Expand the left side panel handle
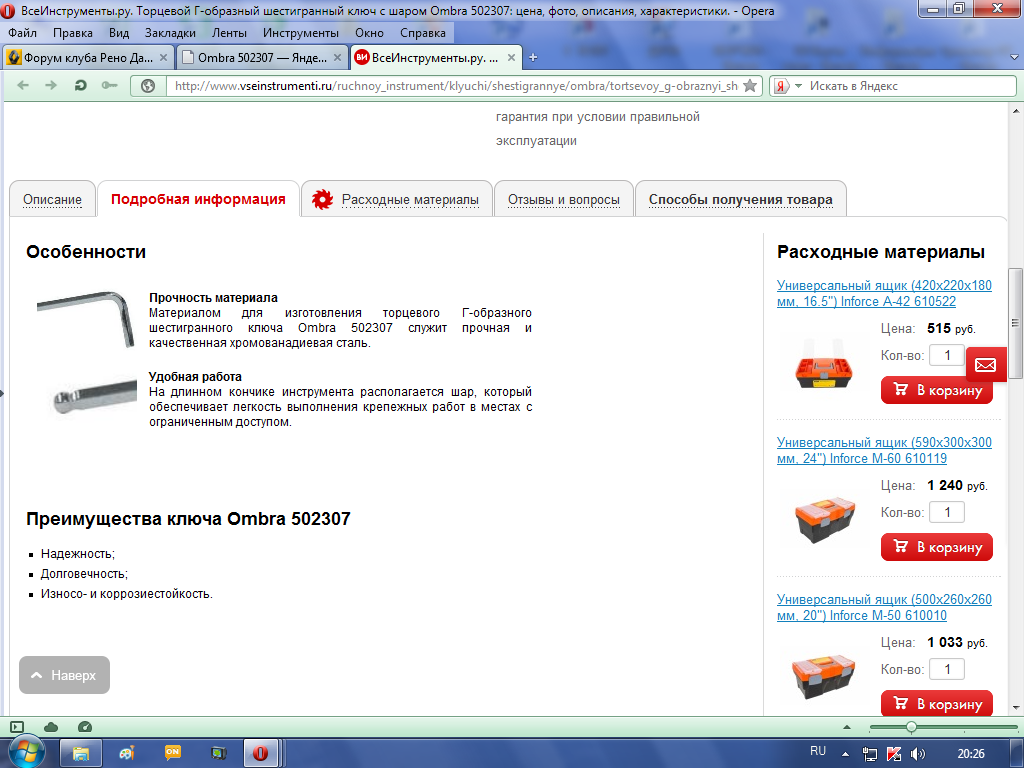The image size is (1024, 768). (2, 393)
